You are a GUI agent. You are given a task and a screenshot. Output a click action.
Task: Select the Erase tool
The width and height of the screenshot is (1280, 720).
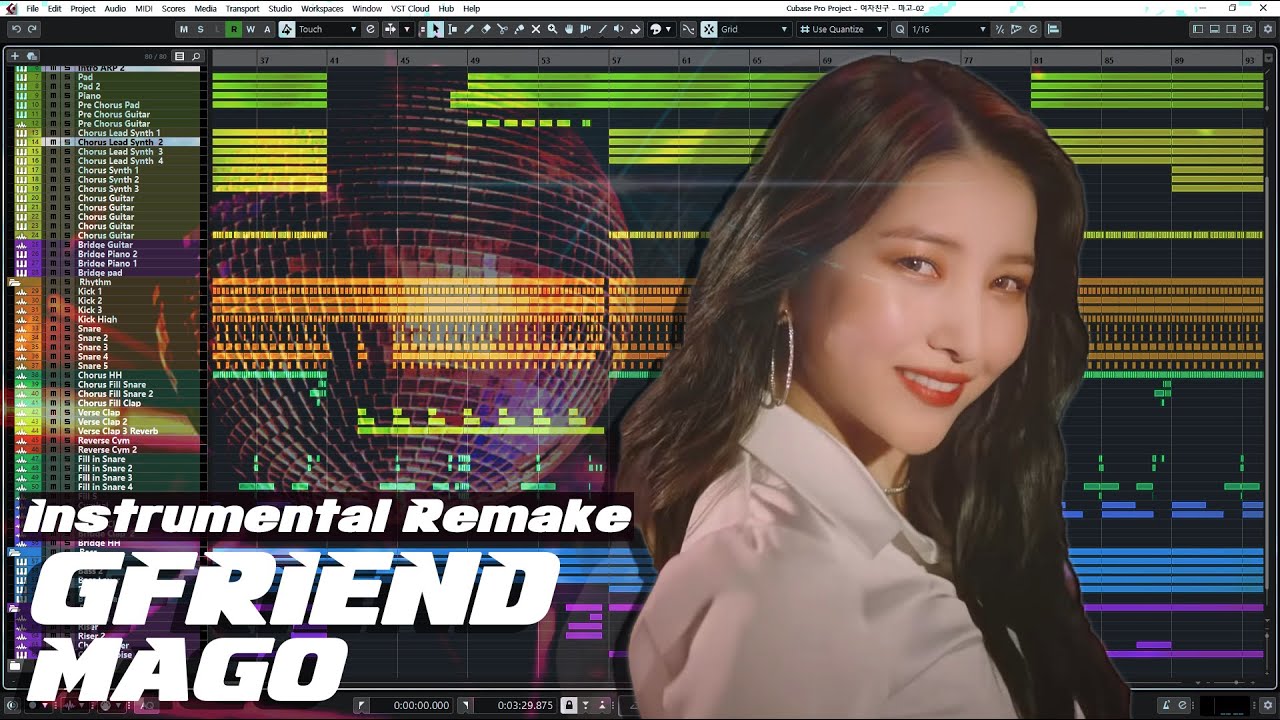pyautogui.click(x=486, y=29)
